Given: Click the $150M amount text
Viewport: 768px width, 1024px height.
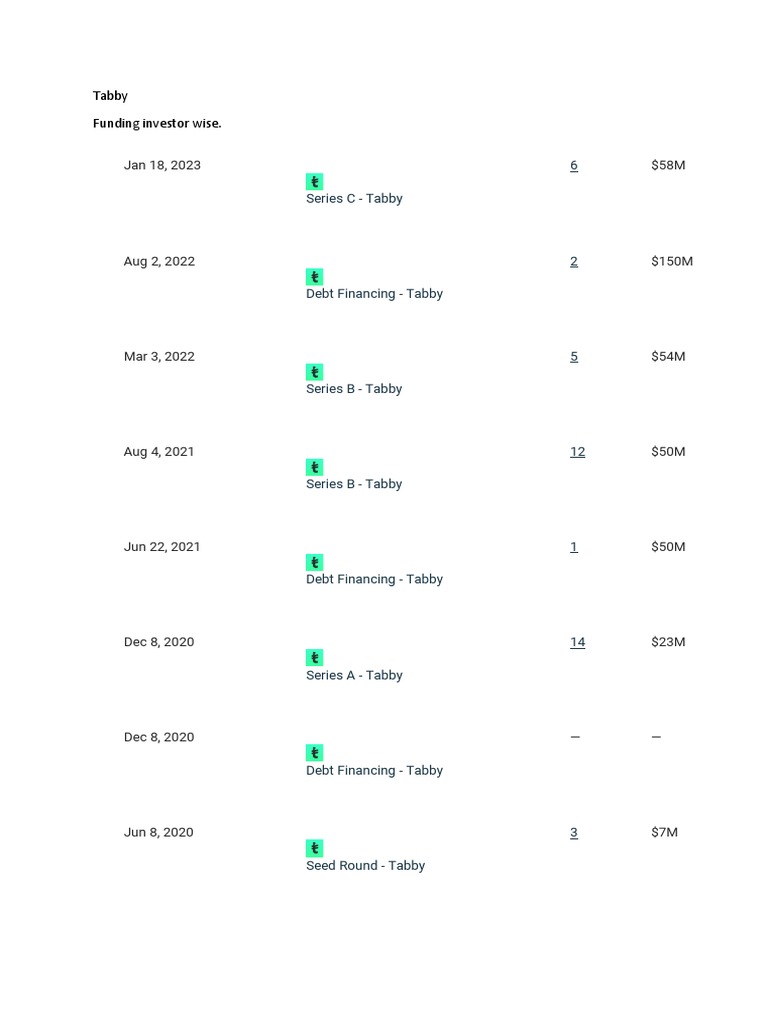Looking at the screenshot, I should click(x=671, y=261).
